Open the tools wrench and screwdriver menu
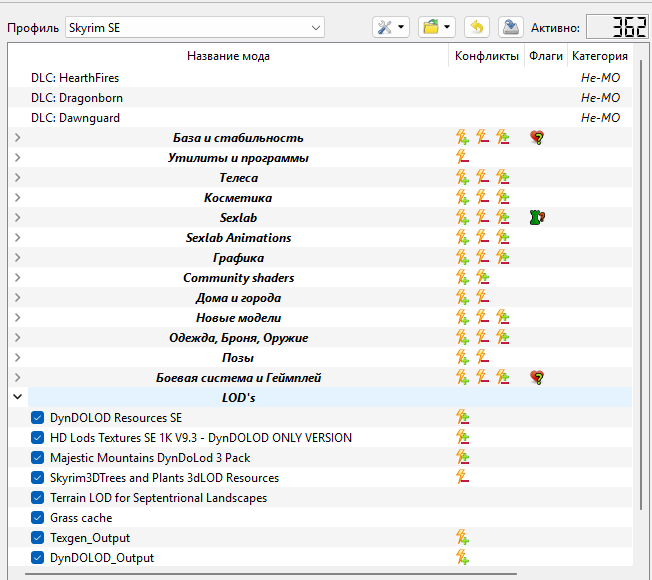The width and height of the screenshot is (652, 580). [390, 27]
